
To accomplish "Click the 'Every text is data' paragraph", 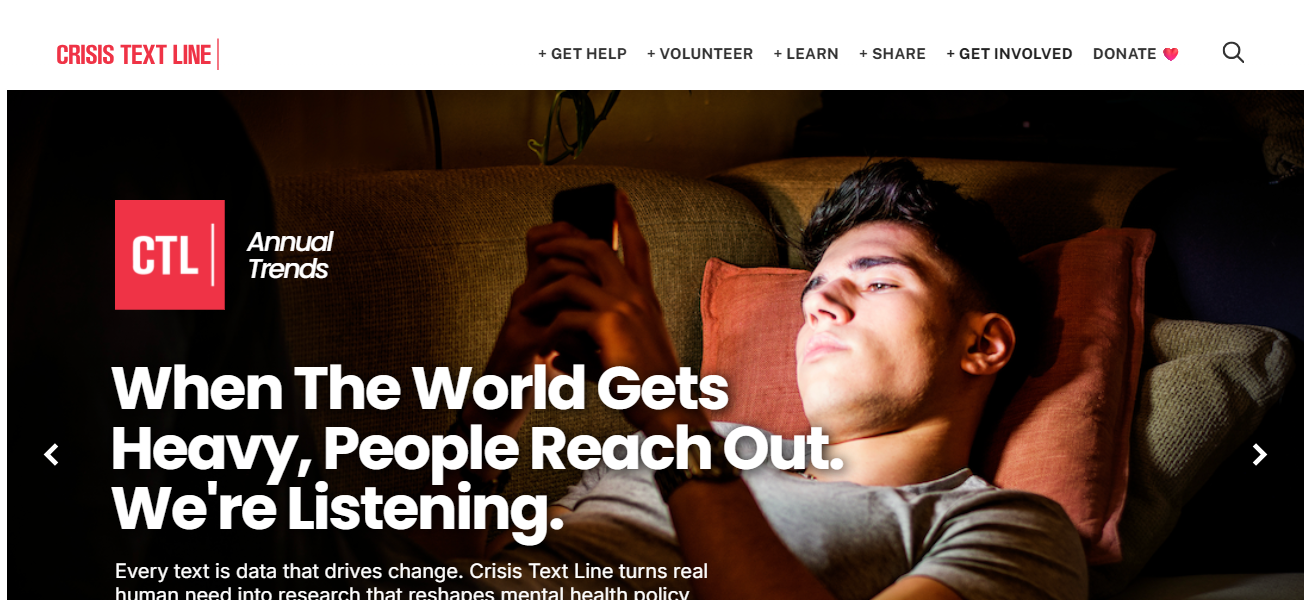I will point(412,582).
